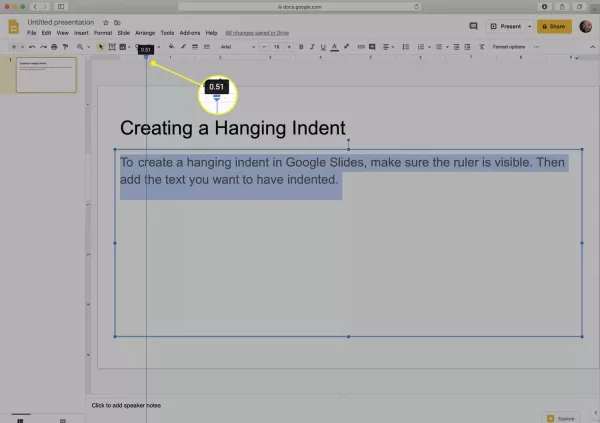Click the Border weight icon
The height and width of the screenshot is (423, 600).
click(x=195, y=47)
